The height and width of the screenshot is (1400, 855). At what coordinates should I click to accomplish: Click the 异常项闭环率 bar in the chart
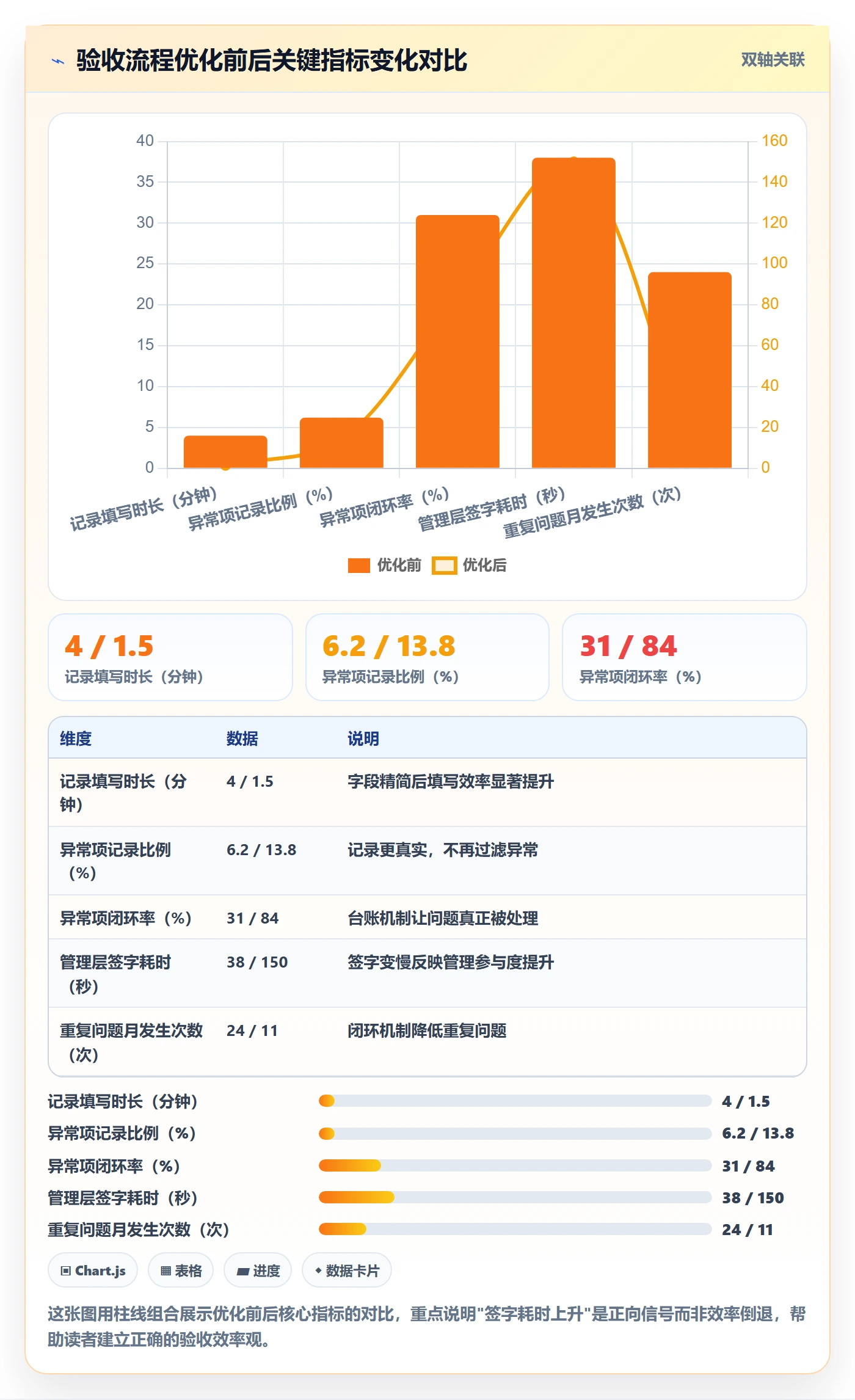[457, 341]
